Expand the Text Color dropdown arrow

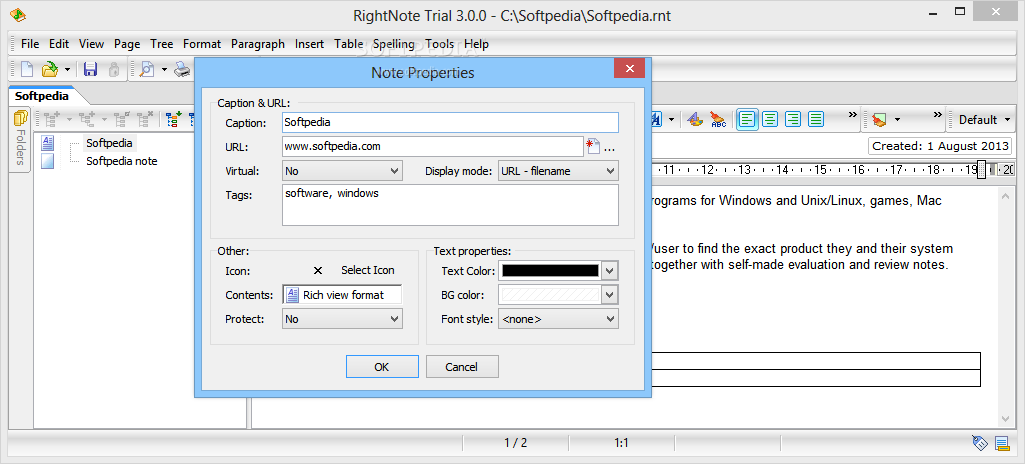tap(610, 271)
